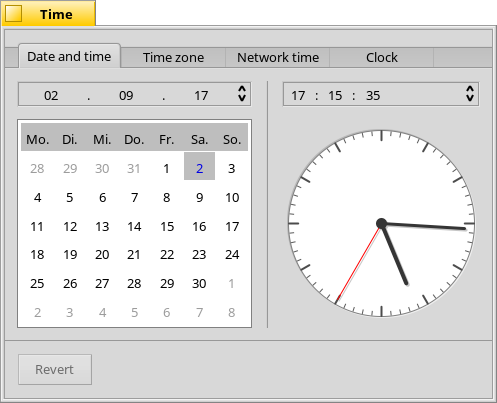Viewport: 497px width, 403px height.
Task: Select the seconds field 35 in time
Action: pyautogui.click(x=373, y=96)
